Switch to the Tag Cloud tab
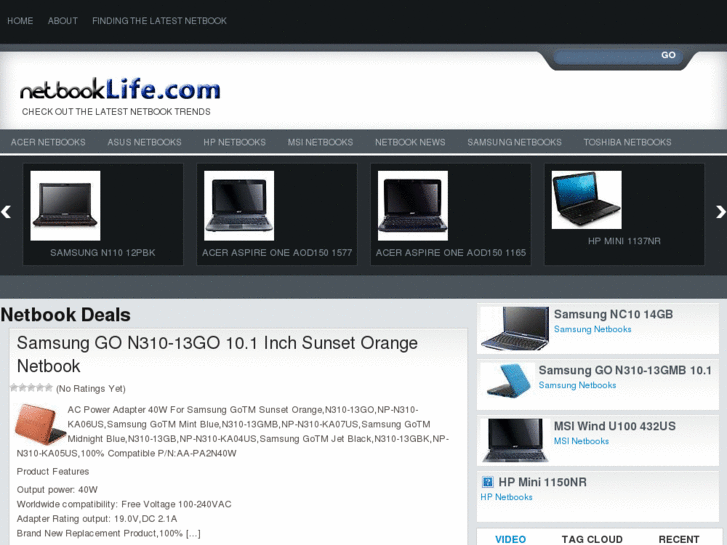Viewport: 727px width, 545px height. (592, 539)
